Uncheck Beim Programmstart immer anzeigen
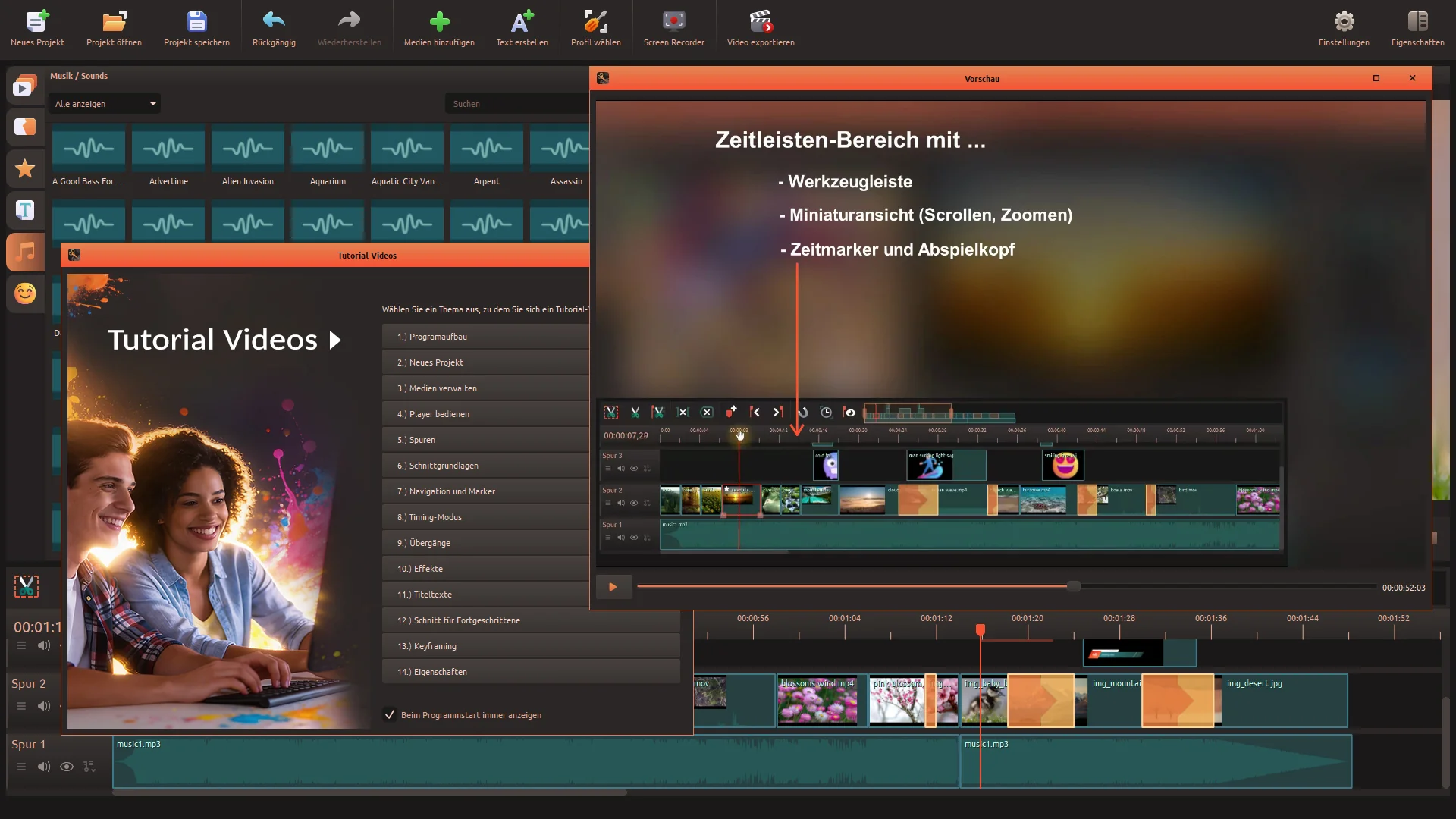The image size is (1456, 819). [x=390, y=714]
